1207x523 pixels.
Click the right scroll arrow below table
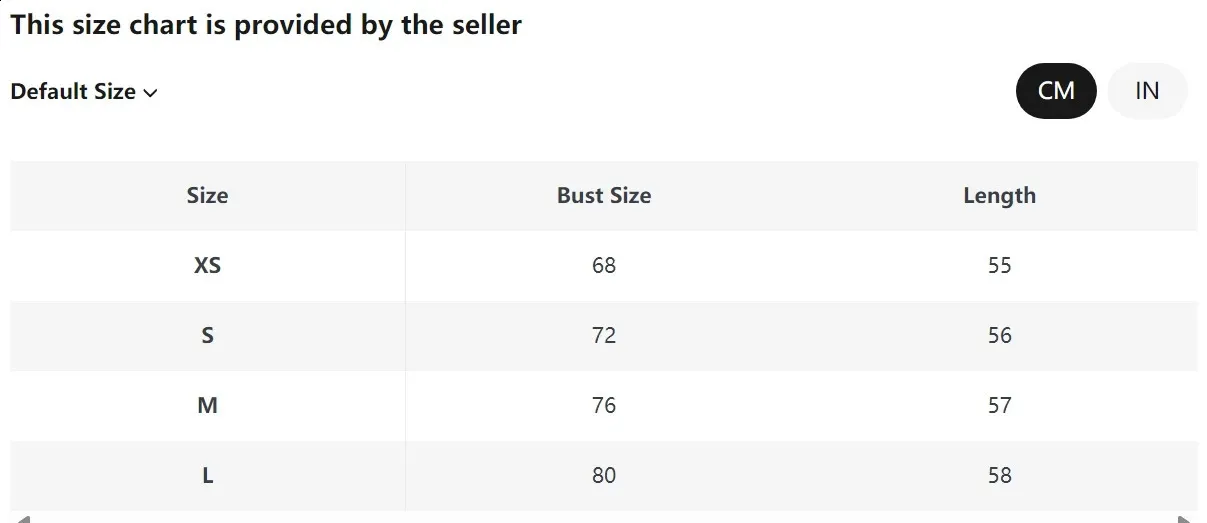[1185, 518]
